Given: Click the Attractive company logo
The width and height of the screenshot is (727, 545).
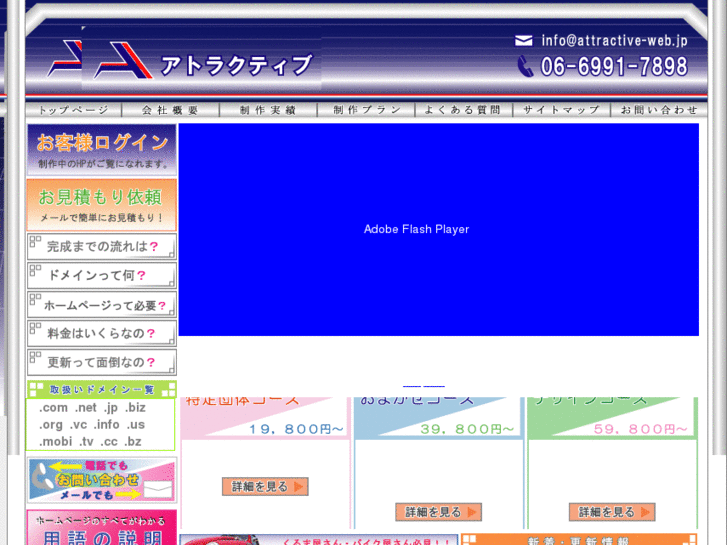Looking at the screenshot, I should tap(202, 59).
